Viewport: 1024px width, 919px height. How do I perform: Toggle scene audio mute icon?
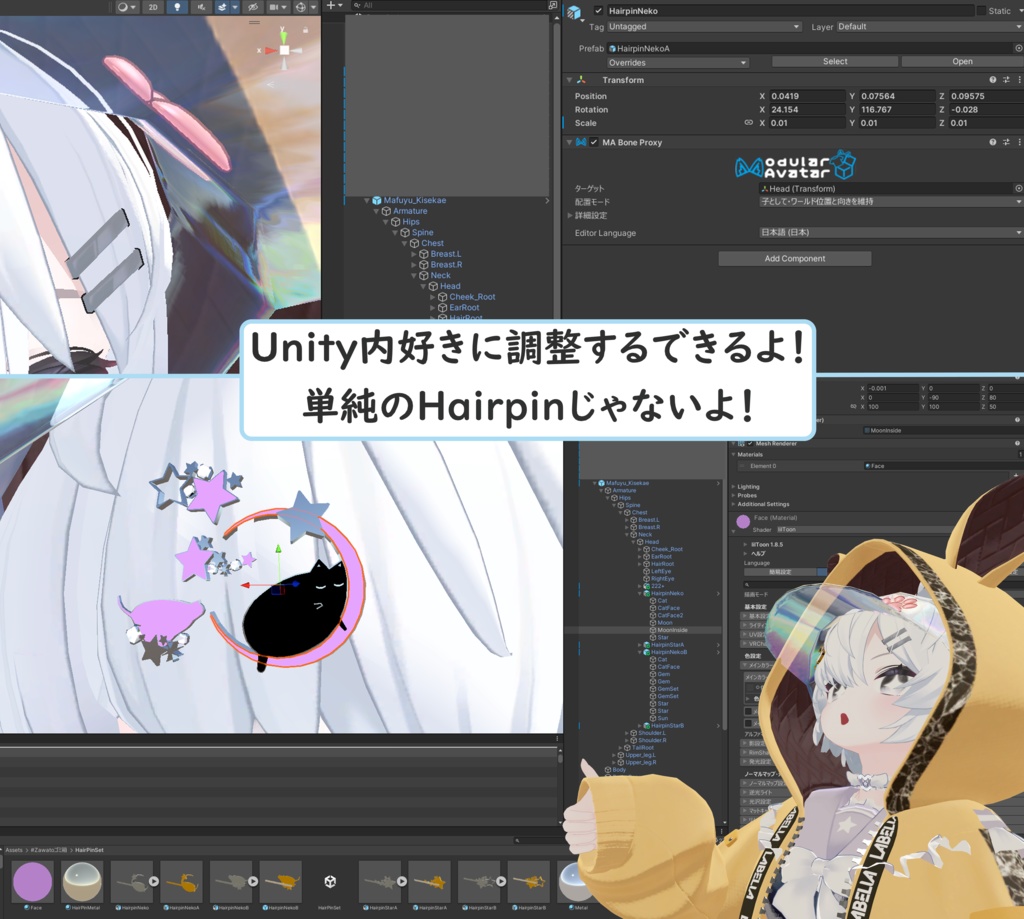coord(201,7)
